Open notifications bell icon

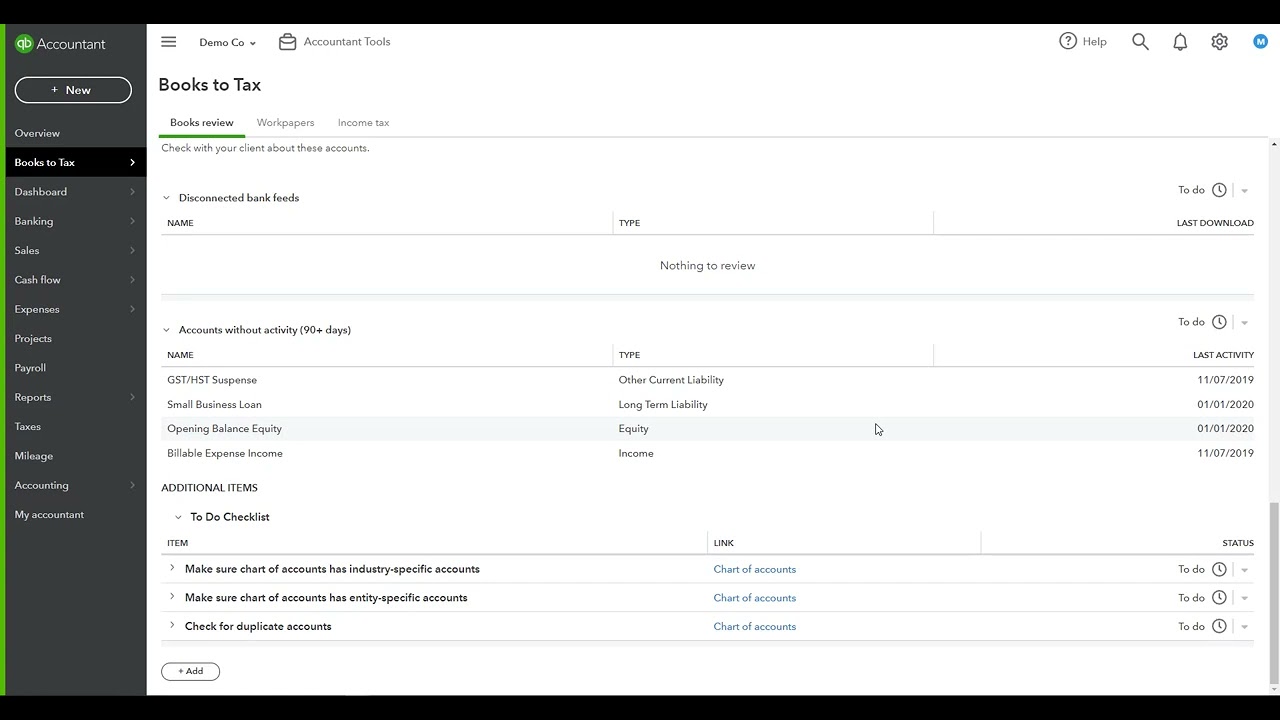[1180, 42]
